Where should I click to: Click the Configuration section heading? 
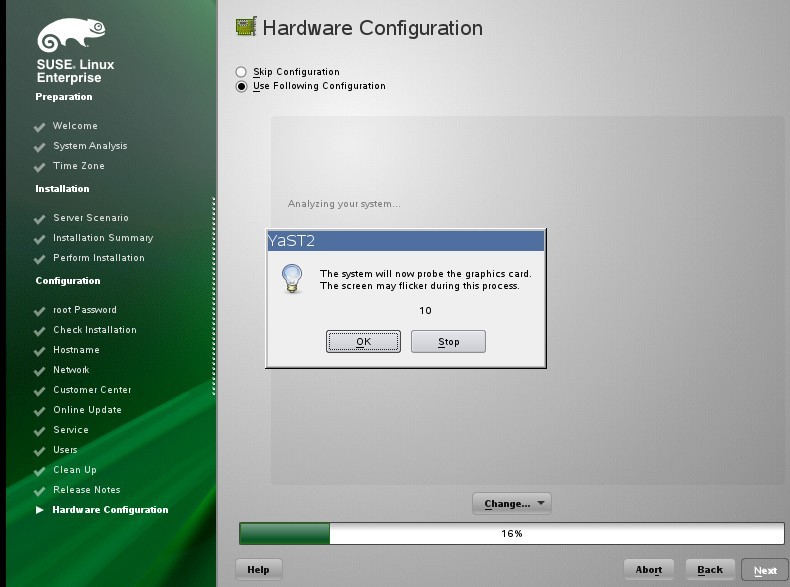(68, 281)
